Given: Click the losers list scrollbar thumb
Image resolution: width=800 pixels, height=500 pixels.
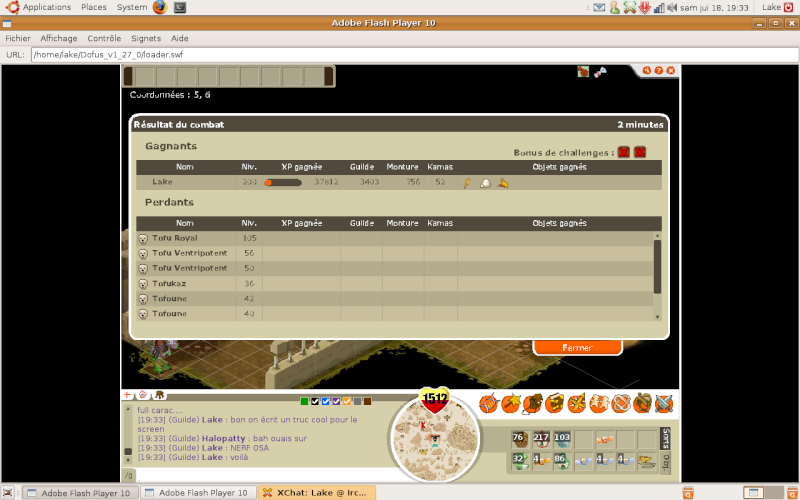Looking at the screenshot, I should point(657,266).
